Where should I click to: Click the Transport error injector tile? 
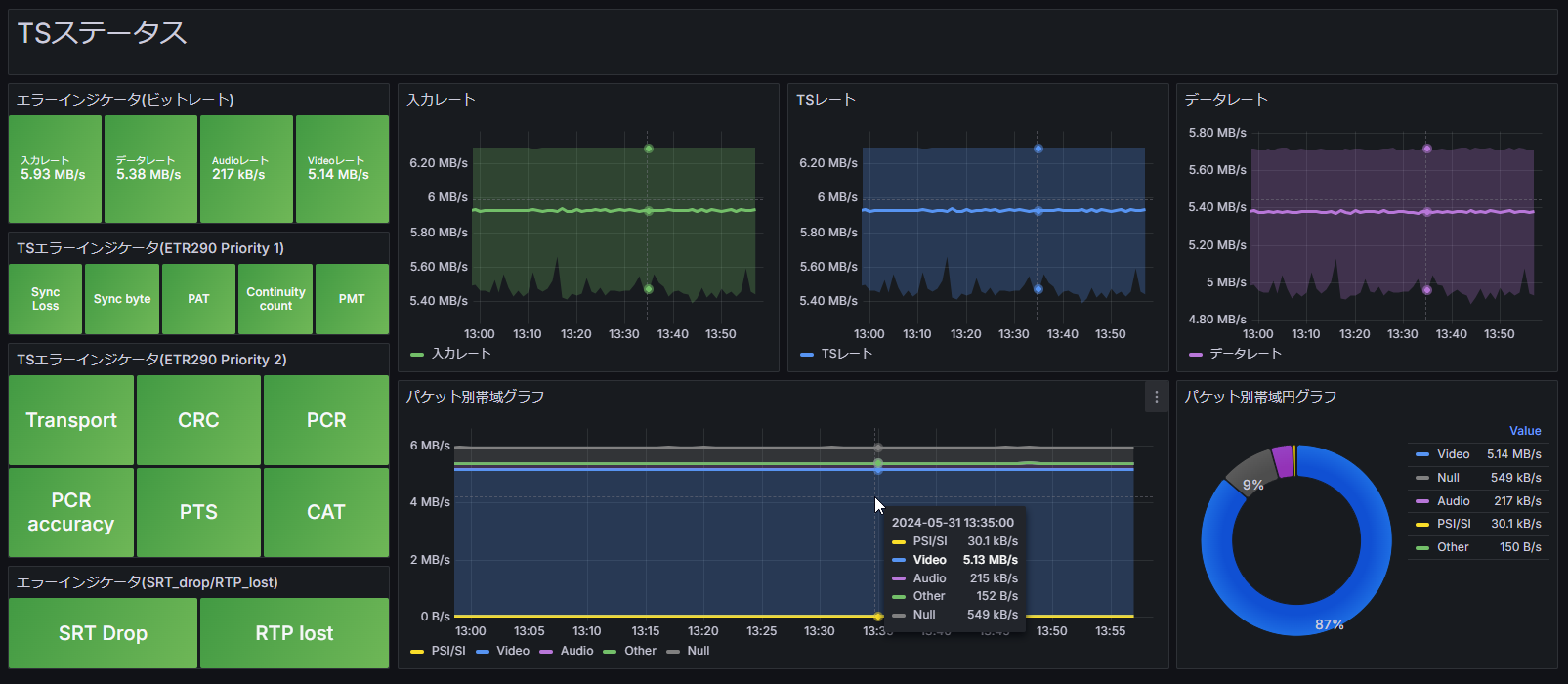click(x=71, y=420)
